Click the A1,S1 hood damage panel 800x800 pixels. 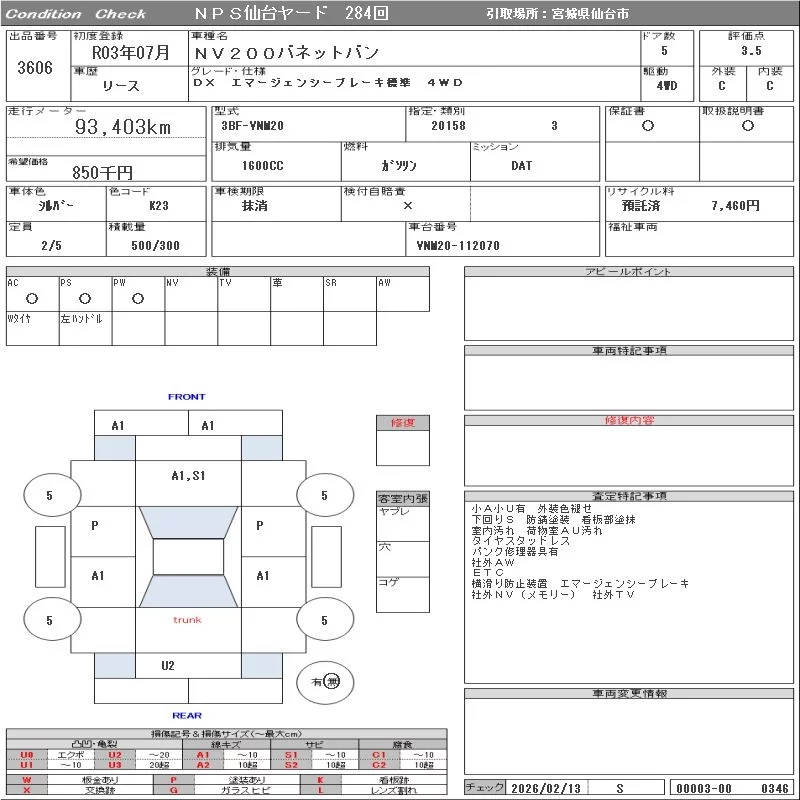(x=187, y=476)
